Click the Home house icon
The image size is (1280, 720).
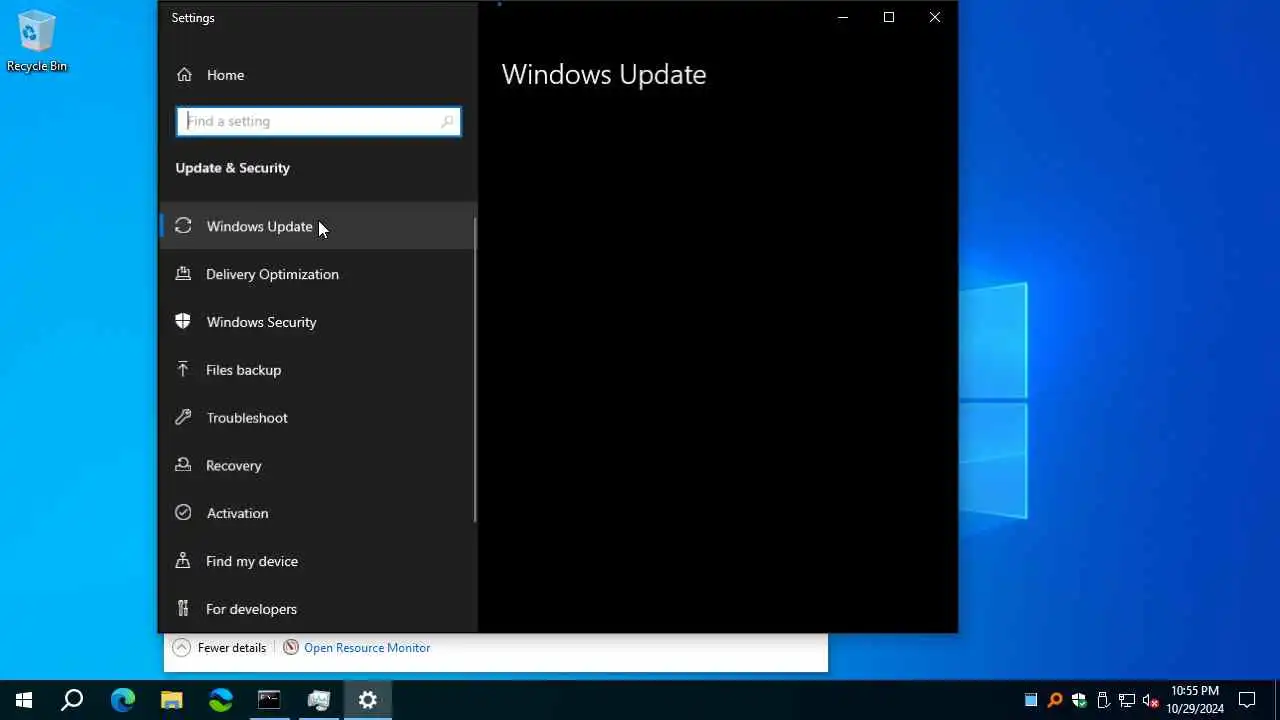tap(184, 75)
